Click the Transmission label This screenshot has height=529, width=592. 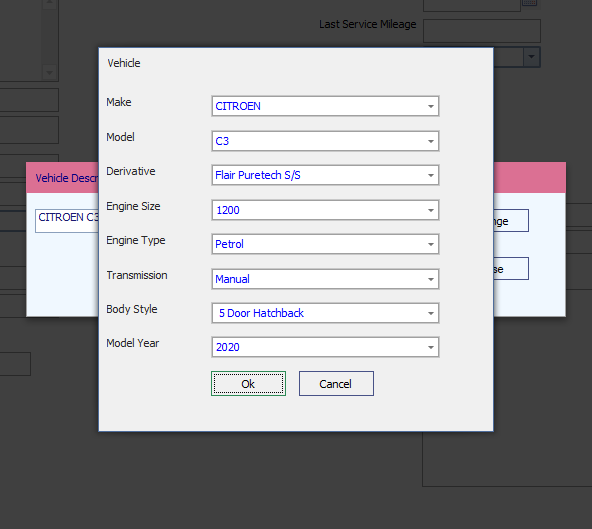pyautogui.click(x=137, y=275)
